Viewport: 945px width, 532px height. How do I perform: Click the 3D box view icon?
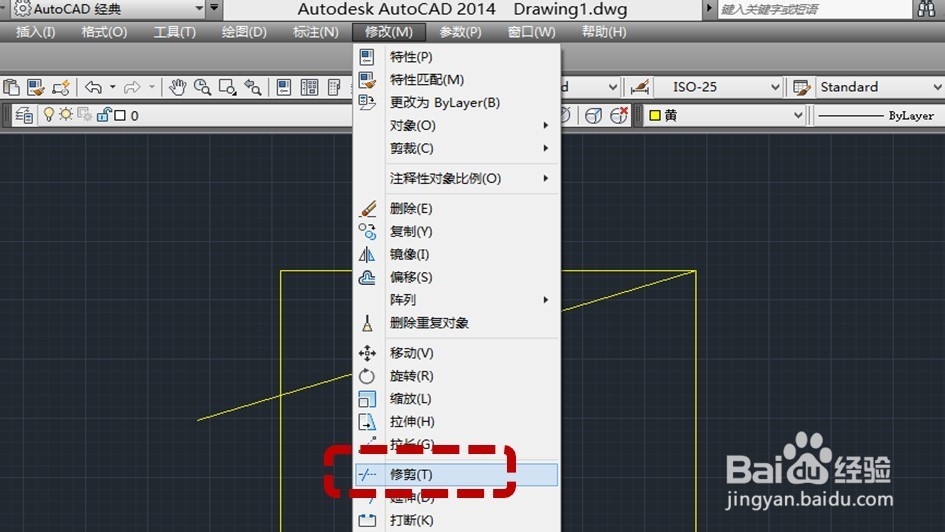coord(593,115)
